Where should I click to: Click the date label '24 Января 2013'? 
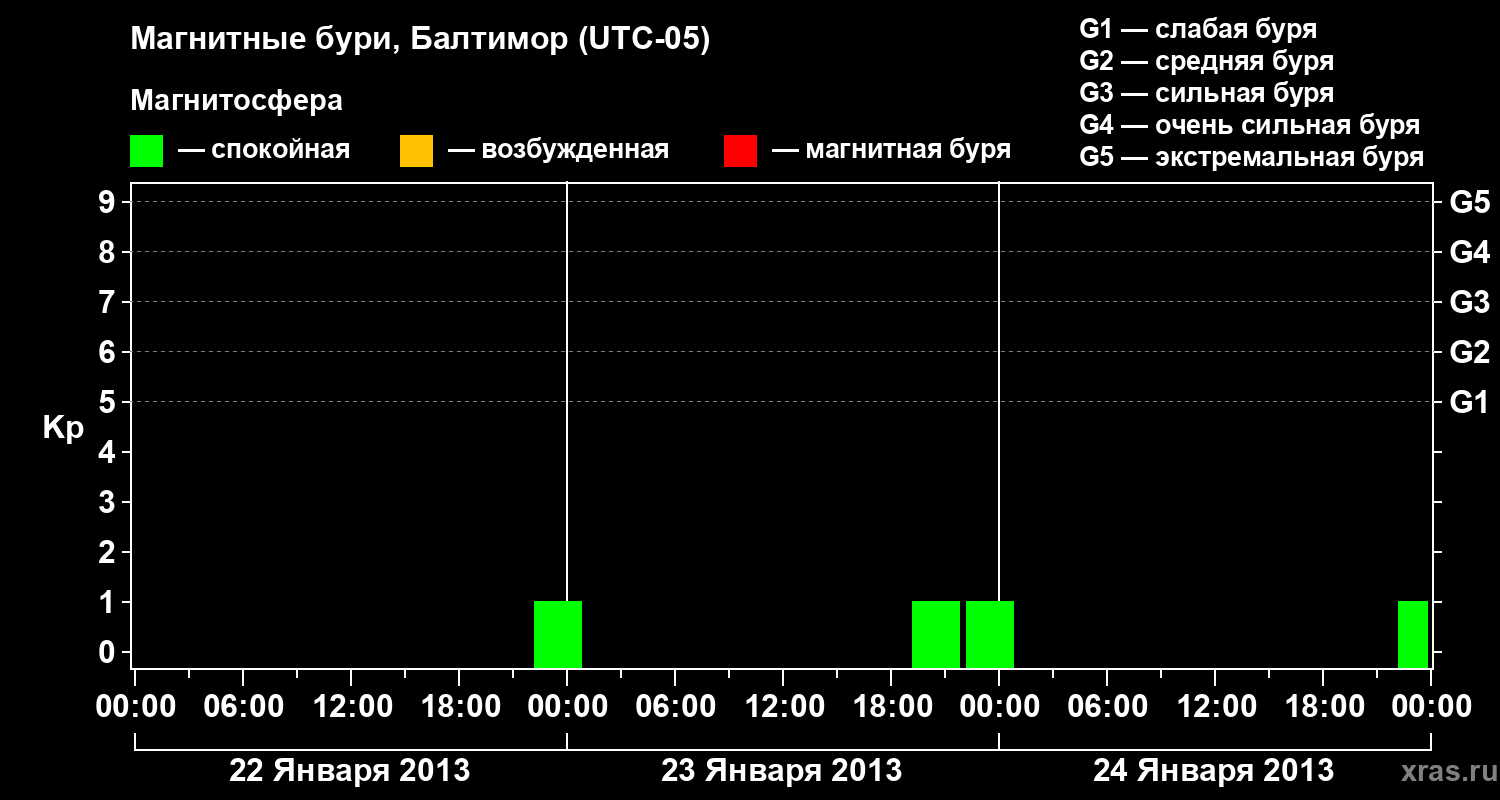click(x=1214, y=771)
